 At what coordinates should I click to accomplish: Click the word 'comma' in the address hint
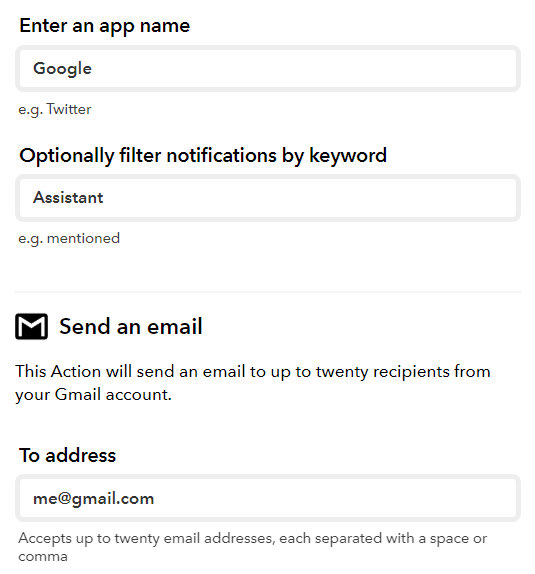point(43,557)
